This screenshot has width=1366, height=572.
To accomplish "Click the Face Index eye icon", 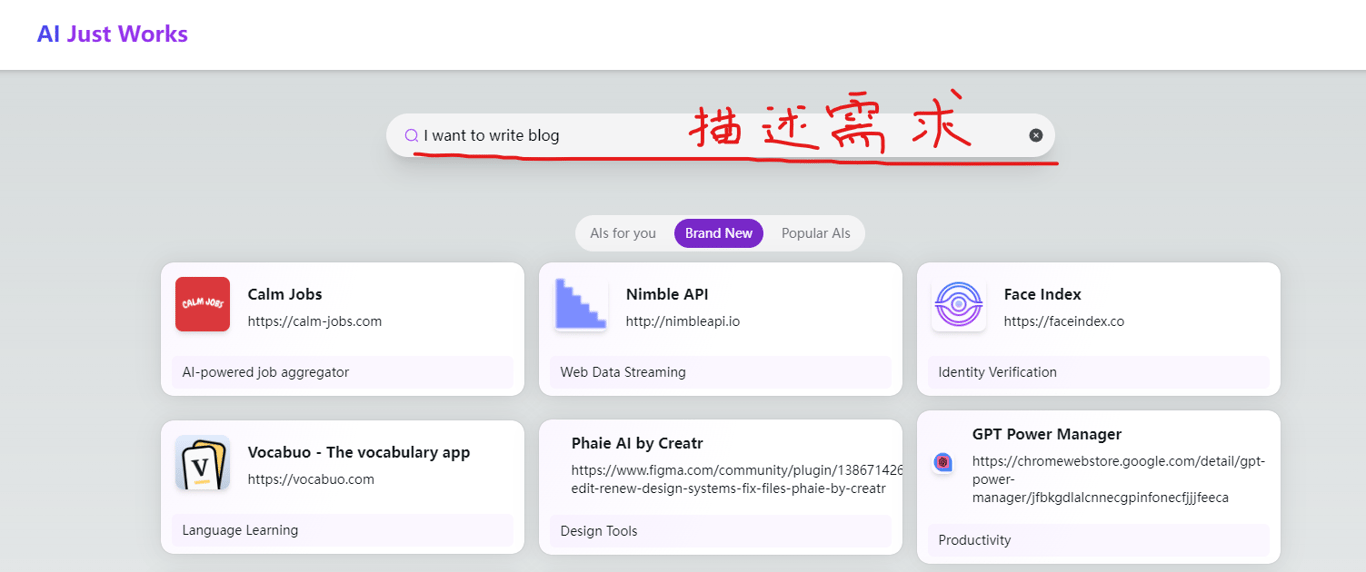I will (959, 304).
